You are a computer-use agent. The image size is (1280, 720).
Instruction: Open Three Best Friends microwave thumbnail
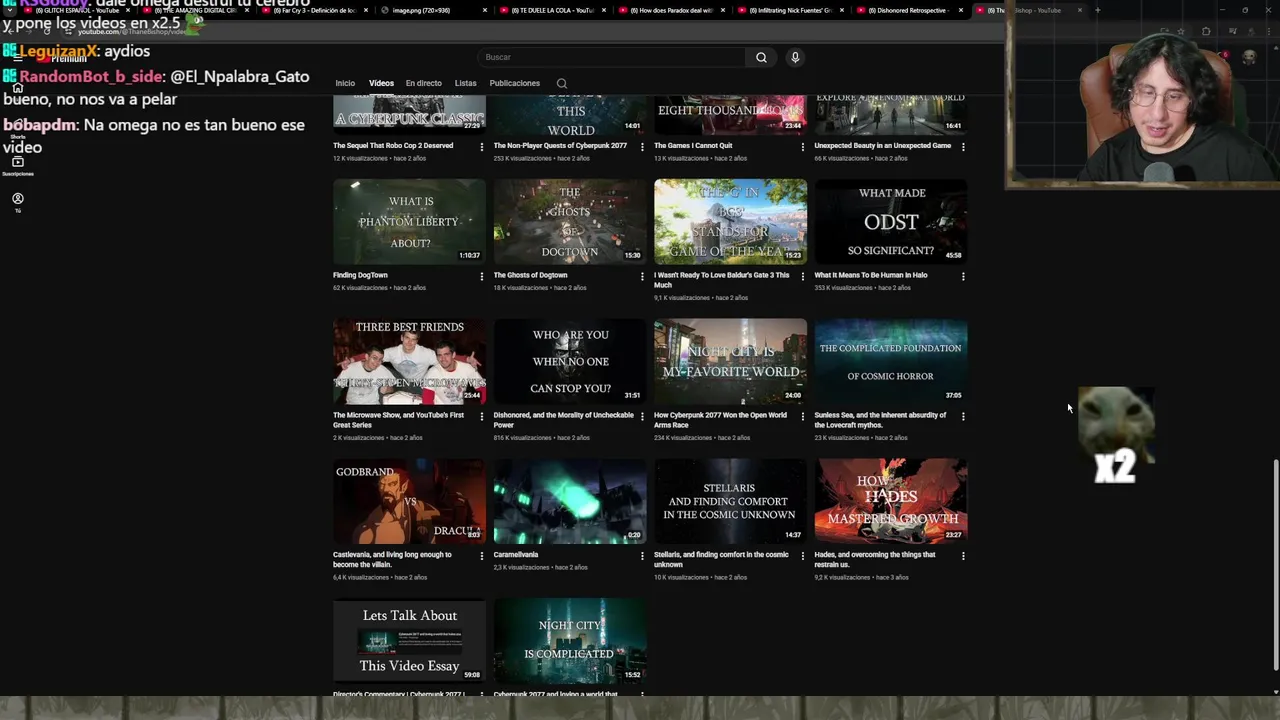point(409,361)
